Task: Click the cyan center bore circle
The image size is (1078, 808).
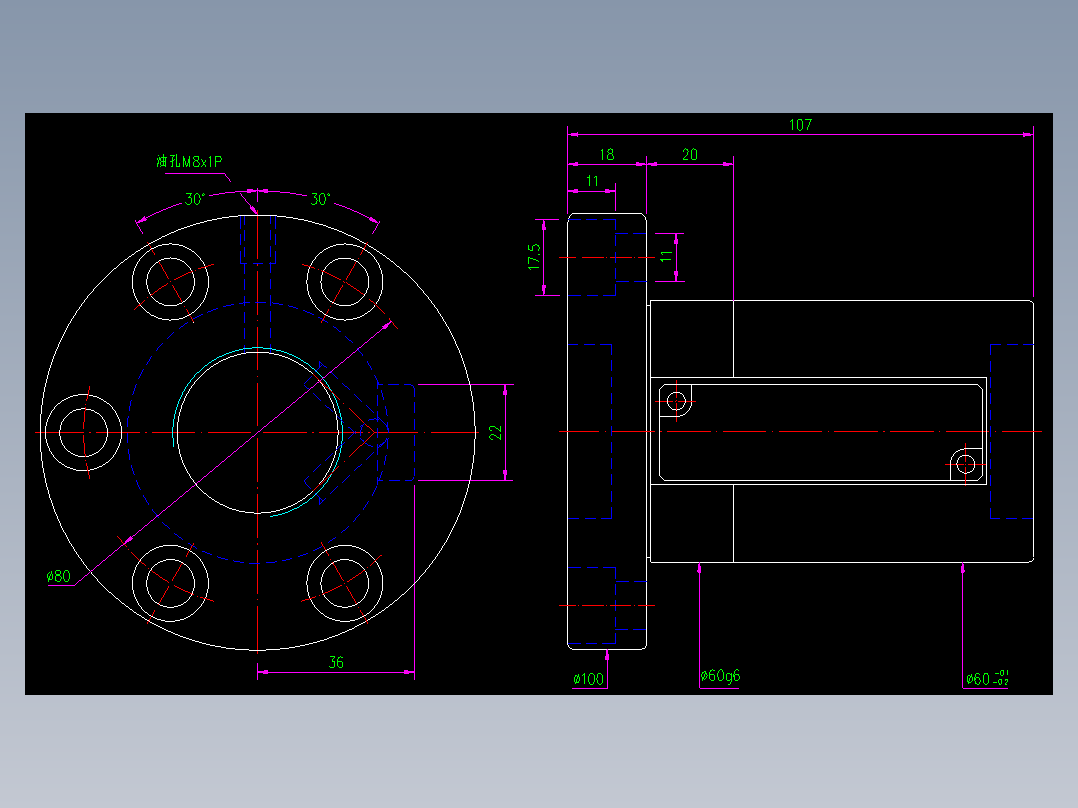Action: point(258,432)
